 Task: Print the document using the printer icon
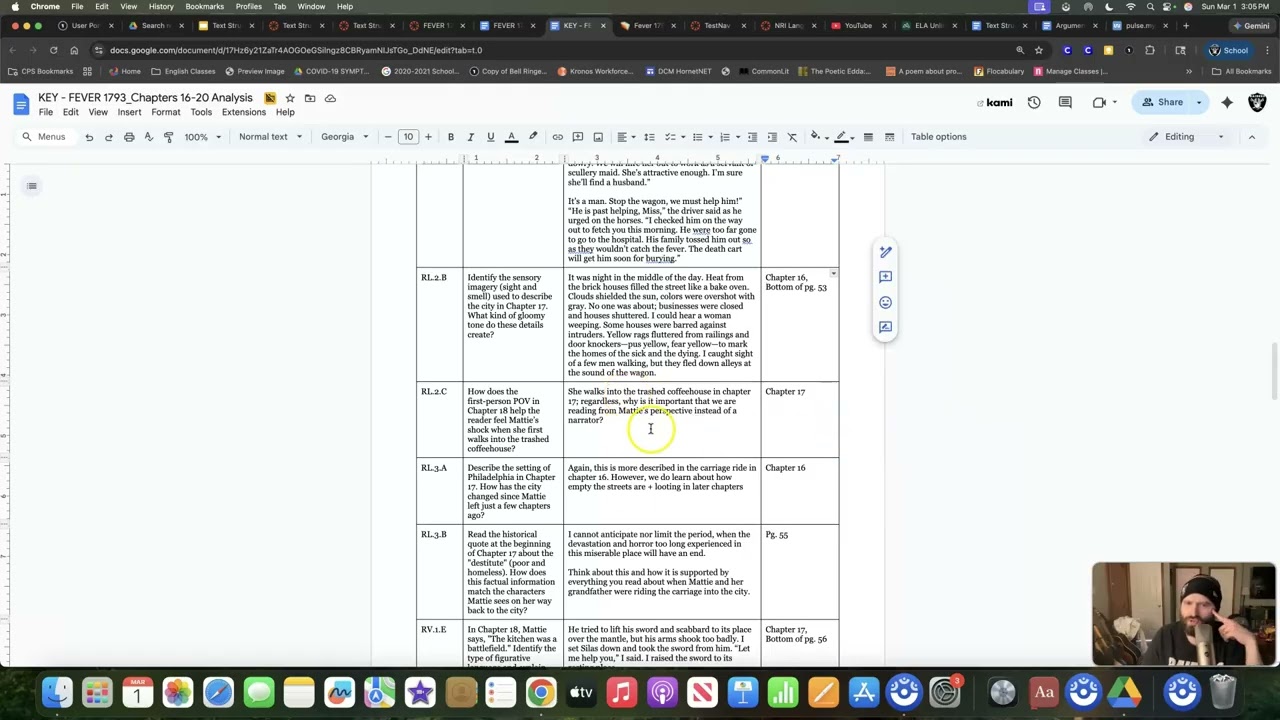click(x=129, y=137)
